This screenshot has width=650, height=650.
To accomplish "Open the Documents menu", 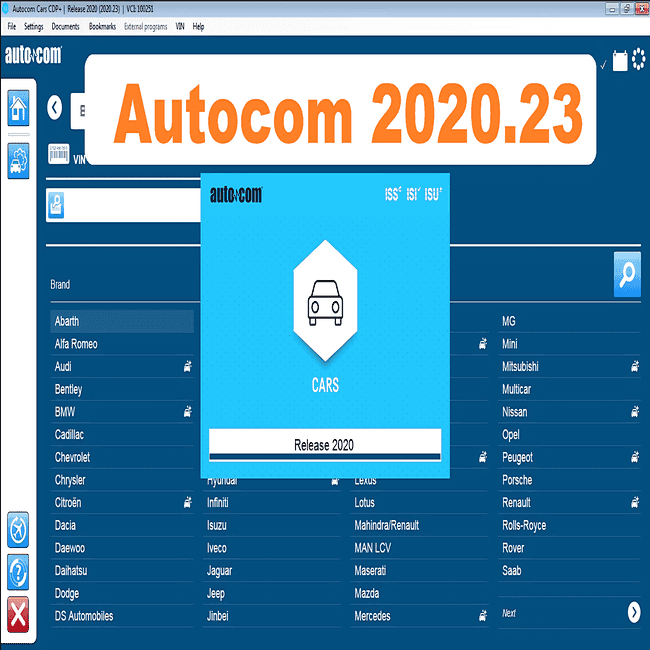I will [x=65, y=27].
